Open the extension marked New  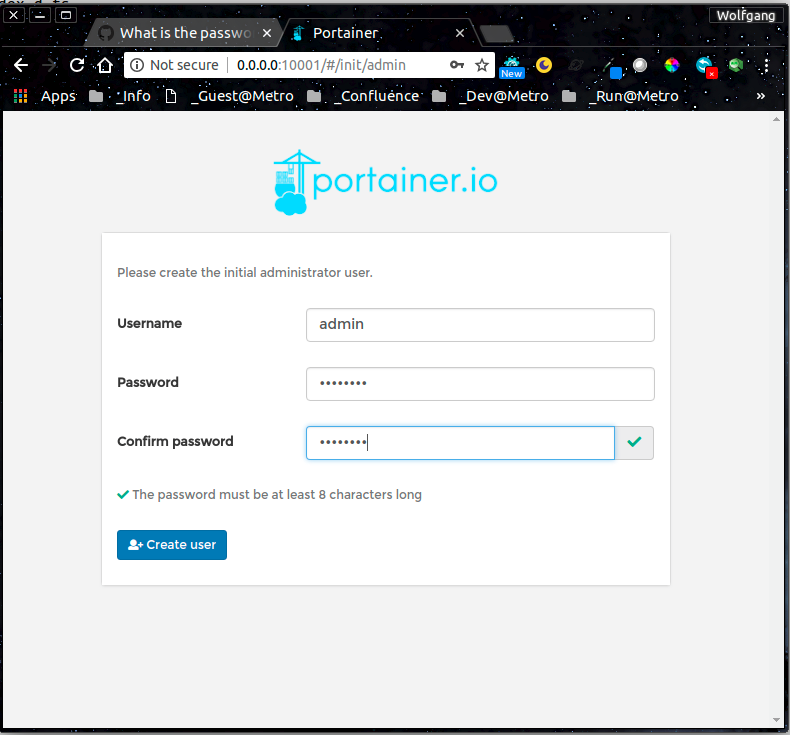pyautogui.click(x=511, y=68)
